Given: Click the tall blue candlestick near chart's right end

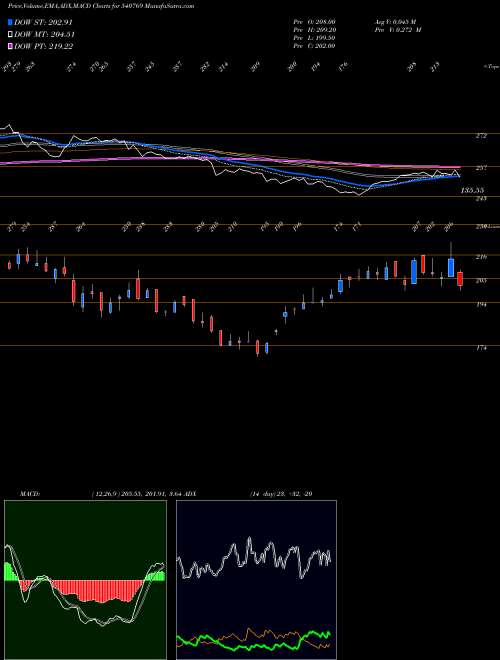Looking at the screenshot, I should [x=451, y=268].
